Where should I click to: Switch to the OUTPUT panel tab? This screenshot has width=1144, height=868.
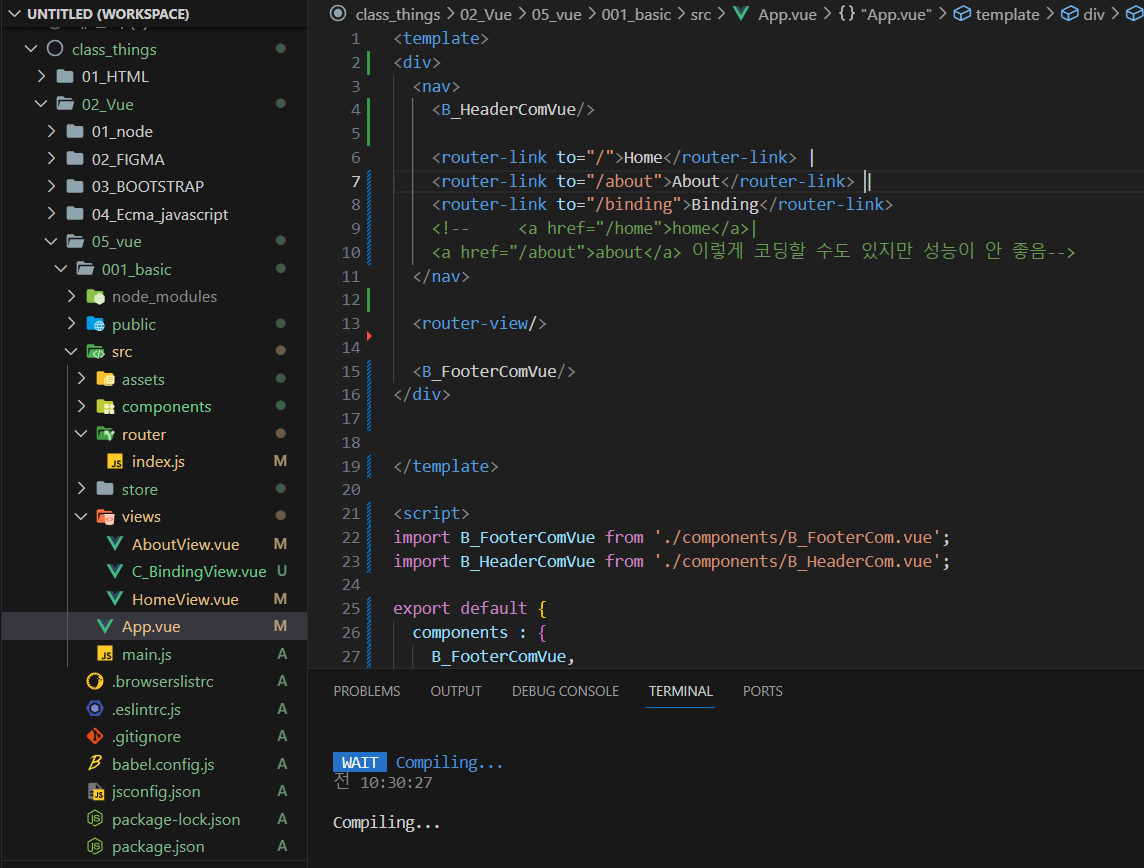click(x=456, y=691)
